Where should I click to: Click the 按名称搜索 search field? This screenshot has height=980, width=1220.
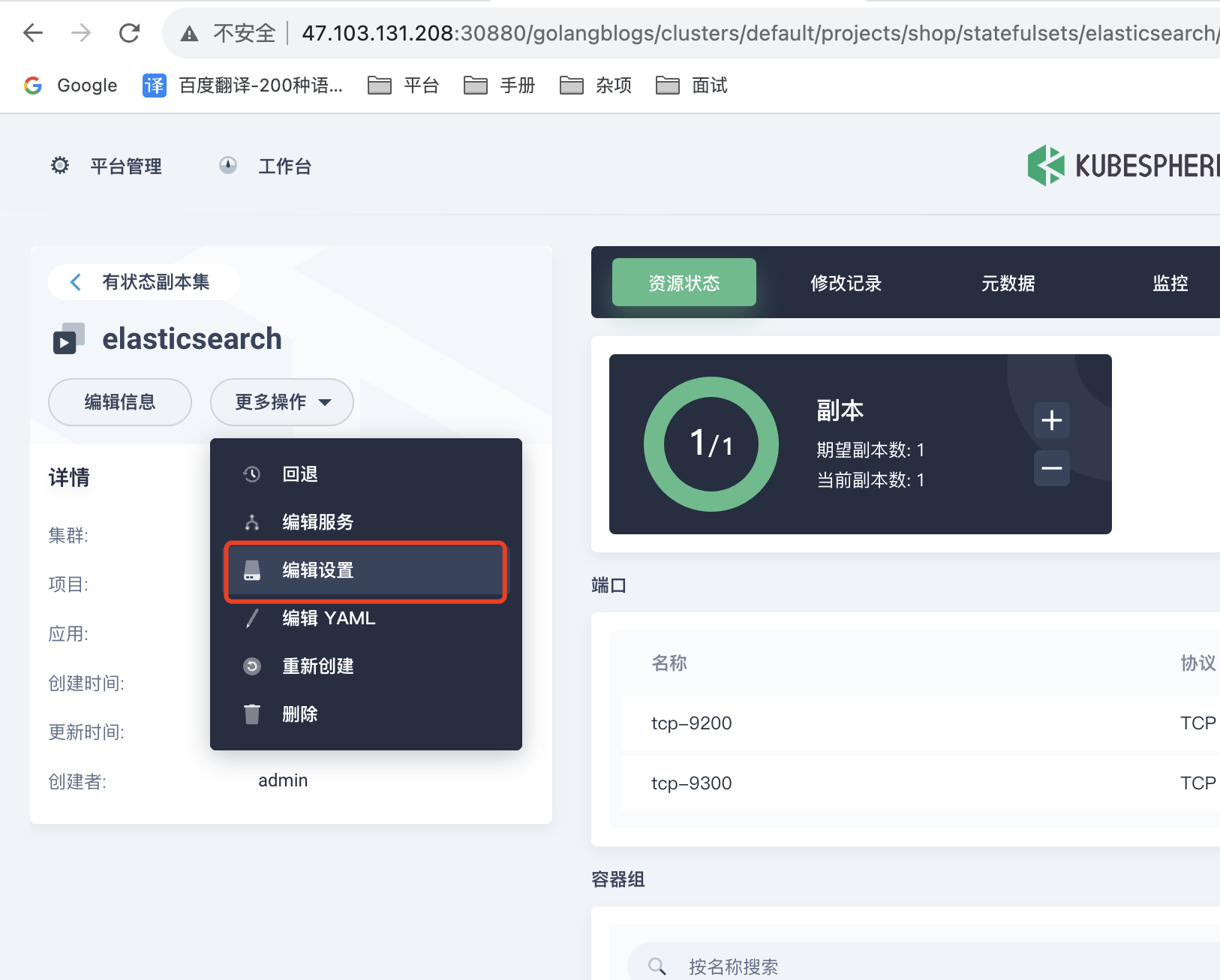924,966
